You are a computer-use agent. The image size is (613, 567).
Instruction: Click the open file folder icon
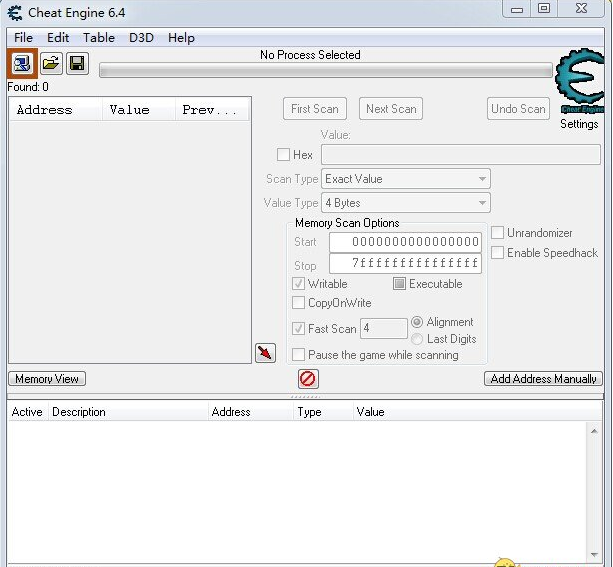51,63
